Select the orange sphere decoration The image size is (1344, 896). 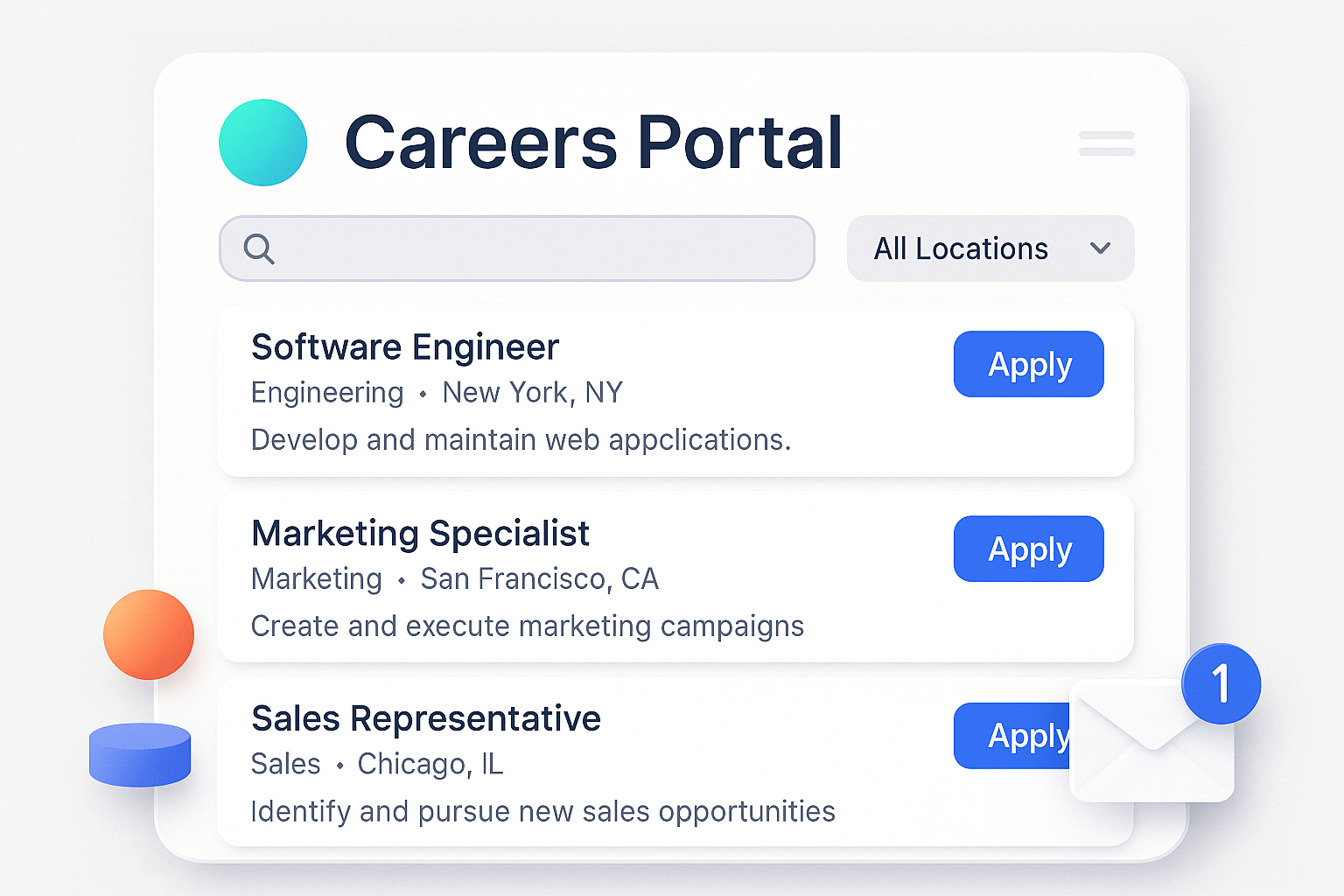click(x=149, y=634)
